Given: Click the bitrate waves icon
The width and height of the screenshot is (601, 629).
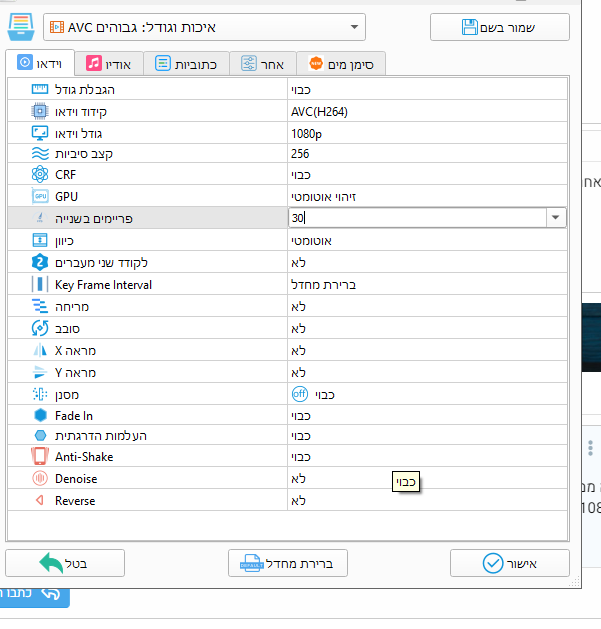Looking at the screenshot, I should pos(40,154).
